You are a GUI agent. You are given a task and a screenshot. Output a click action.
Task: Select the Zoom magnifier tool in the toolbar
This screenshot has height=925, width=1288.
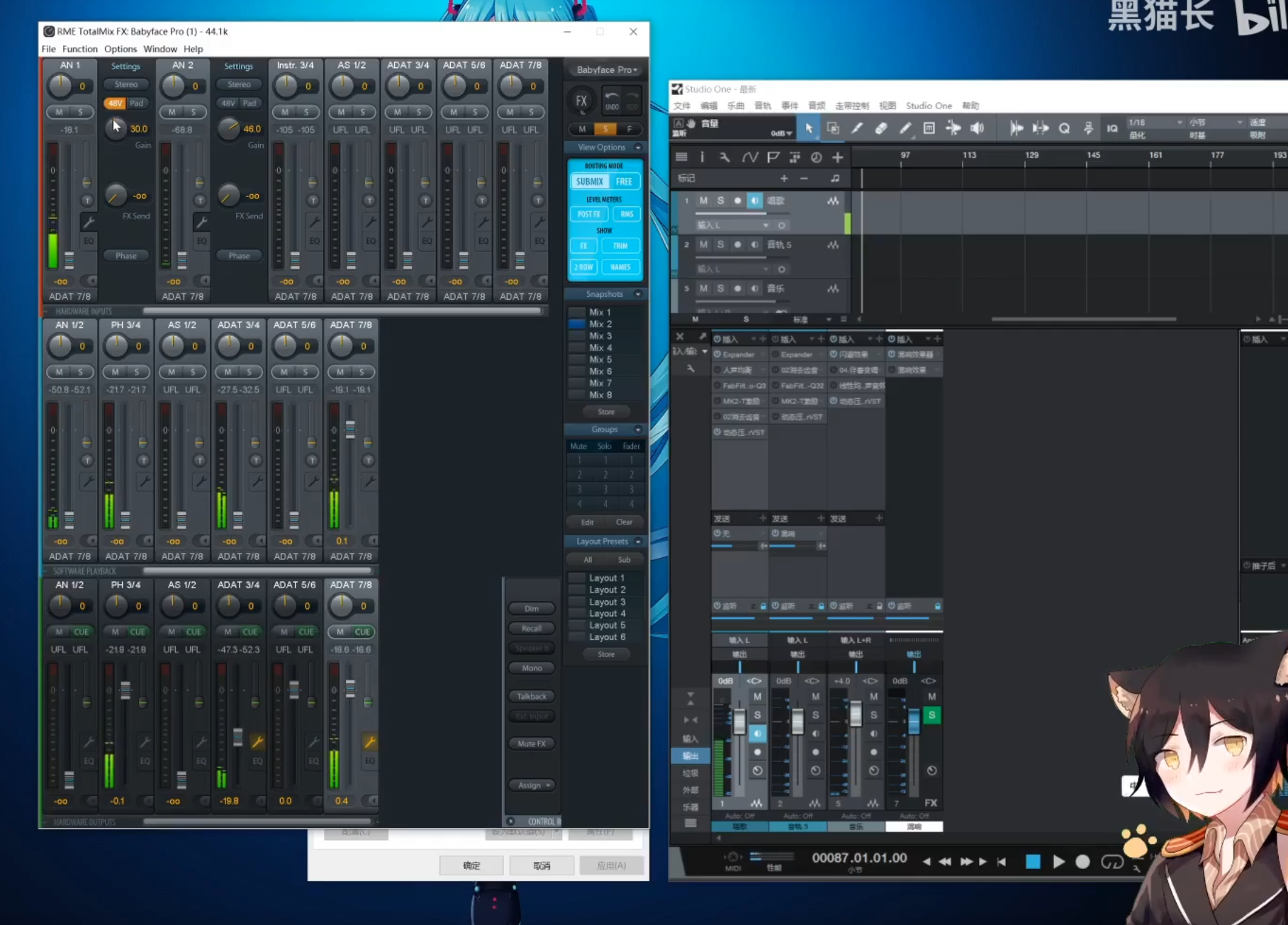[x=1064, y=128]
